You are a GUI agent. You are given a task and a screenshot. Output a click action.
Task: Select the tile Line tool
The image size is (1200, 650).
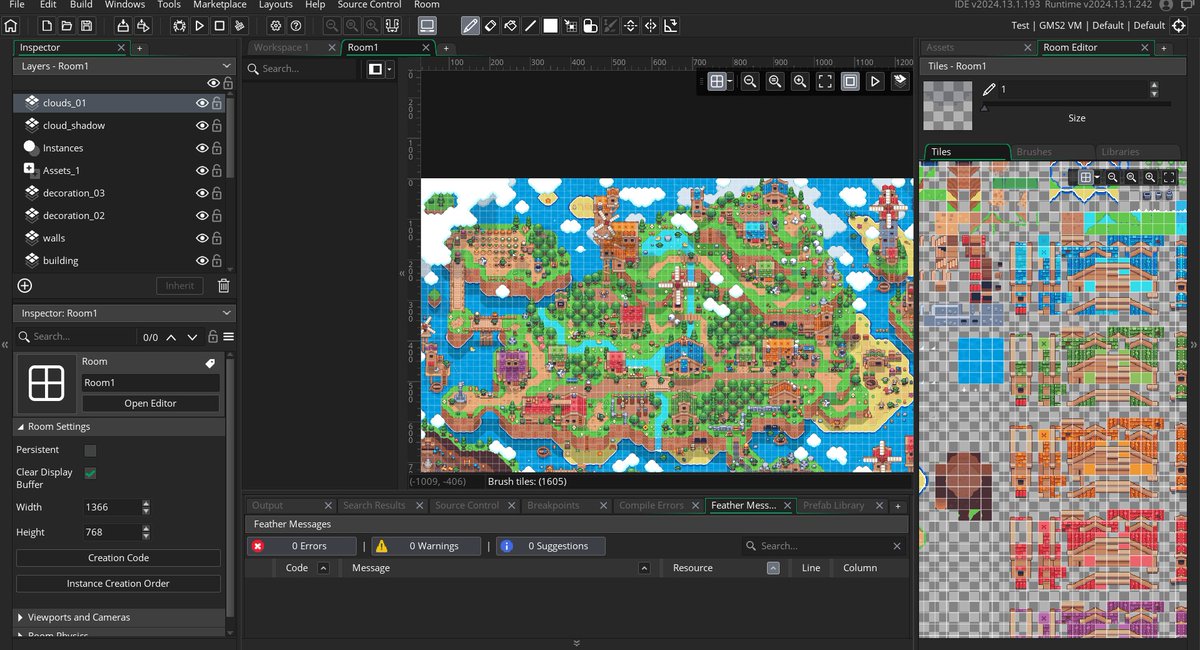530,25
